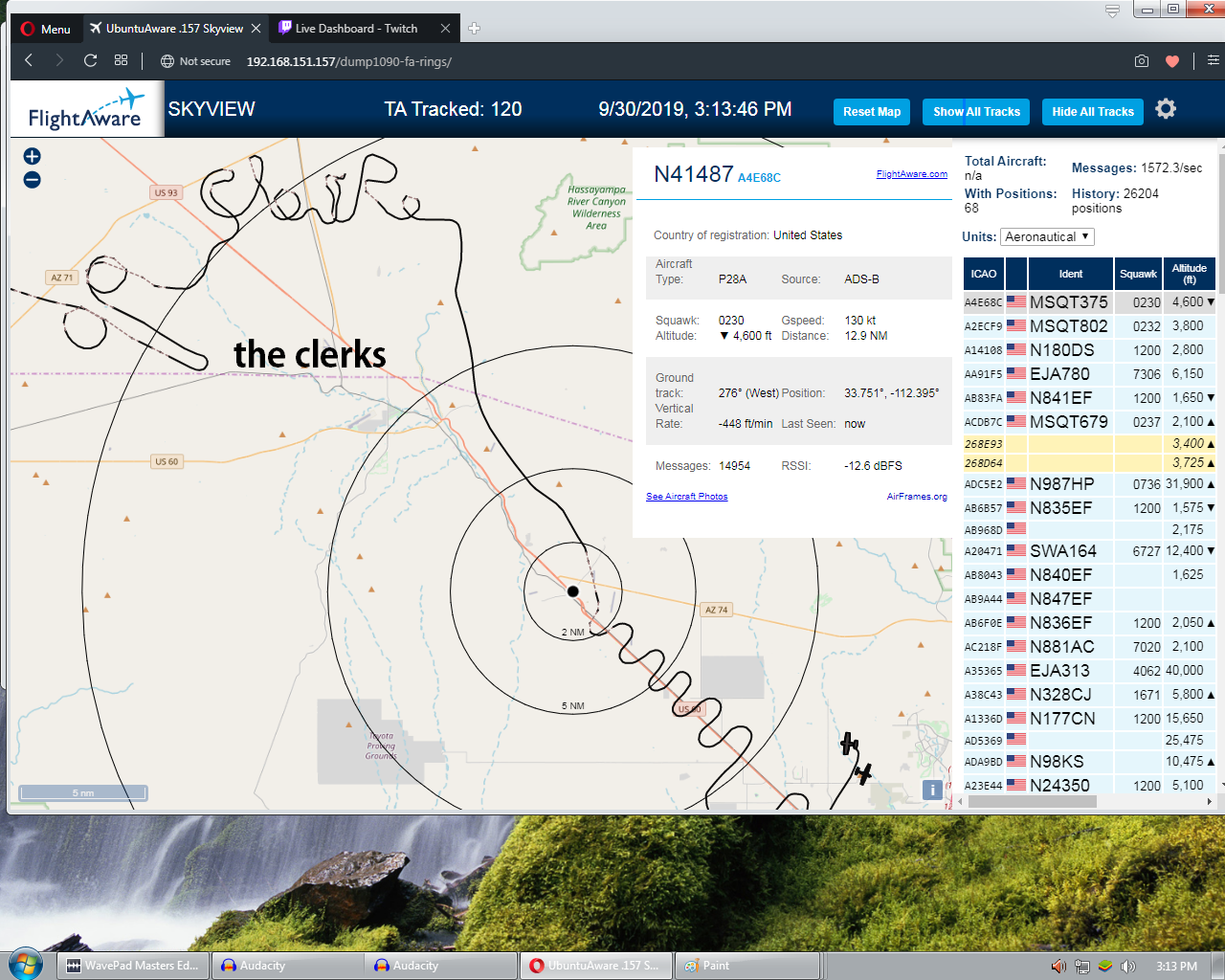Viewport: 1225px width, 980px height.
Task: Select aircraft row MSQT802
Action: [1089, 326]
